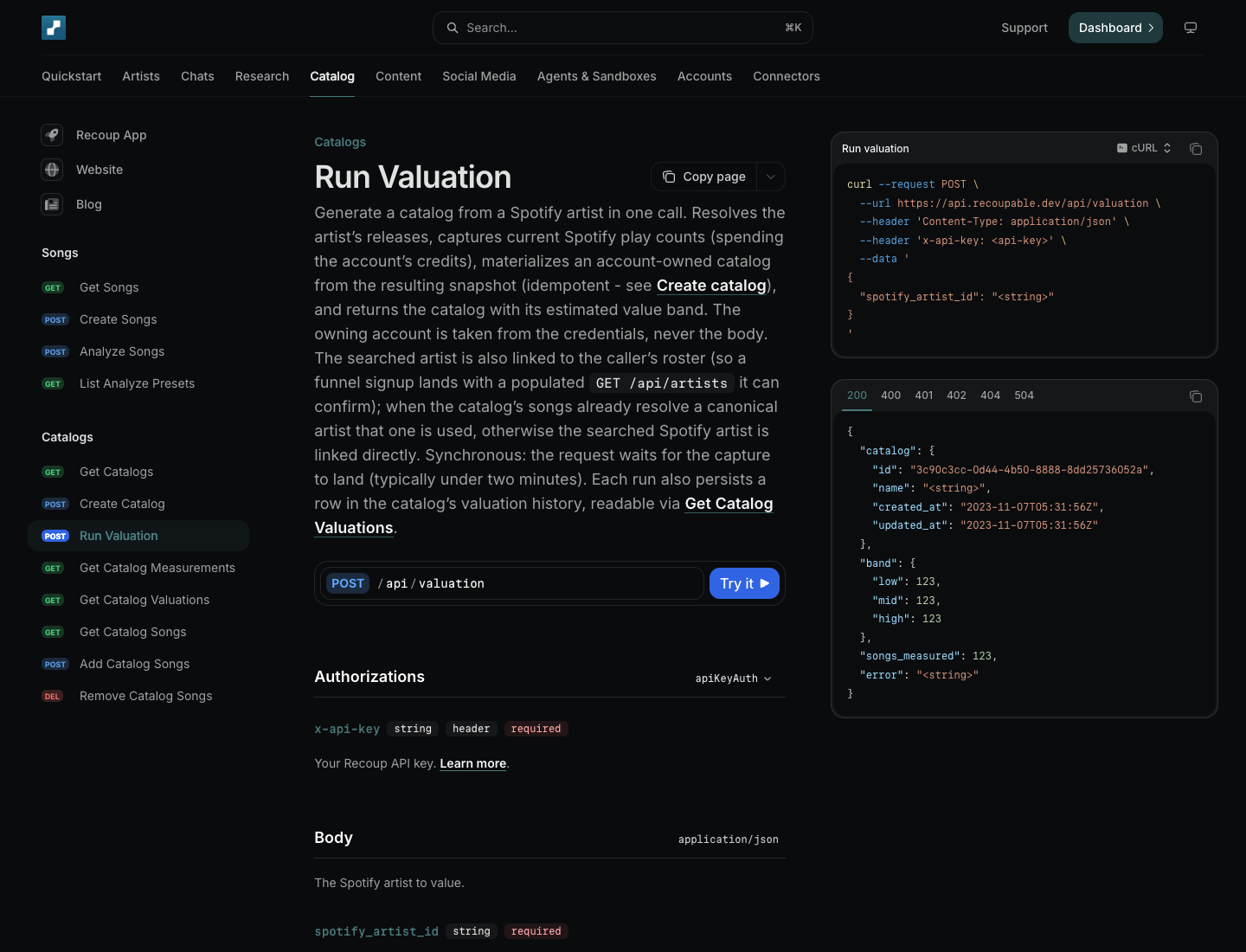Open Create Songs in sidebar
Viewport: 1246px width, 952px height.
138,319
